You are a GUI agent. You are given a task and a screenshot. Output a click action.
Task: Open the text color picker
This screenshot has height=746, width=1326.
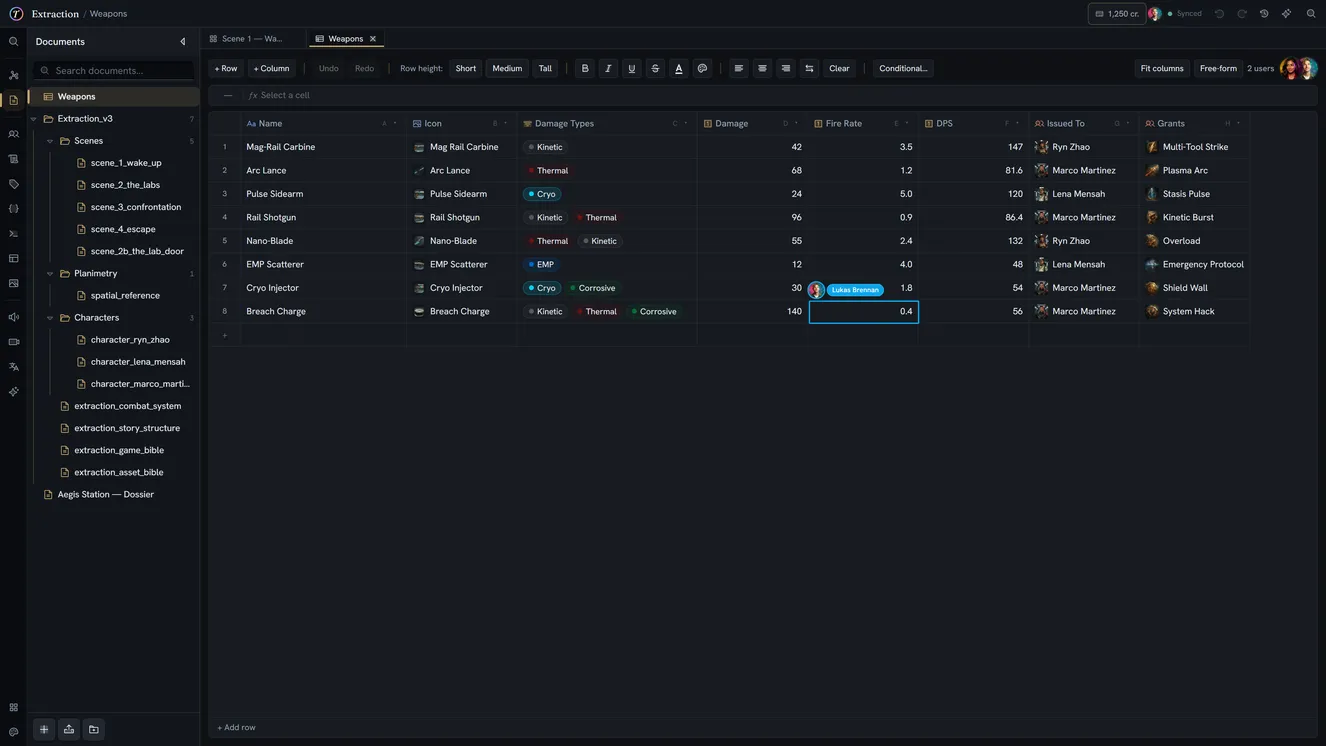pos(679,69)
